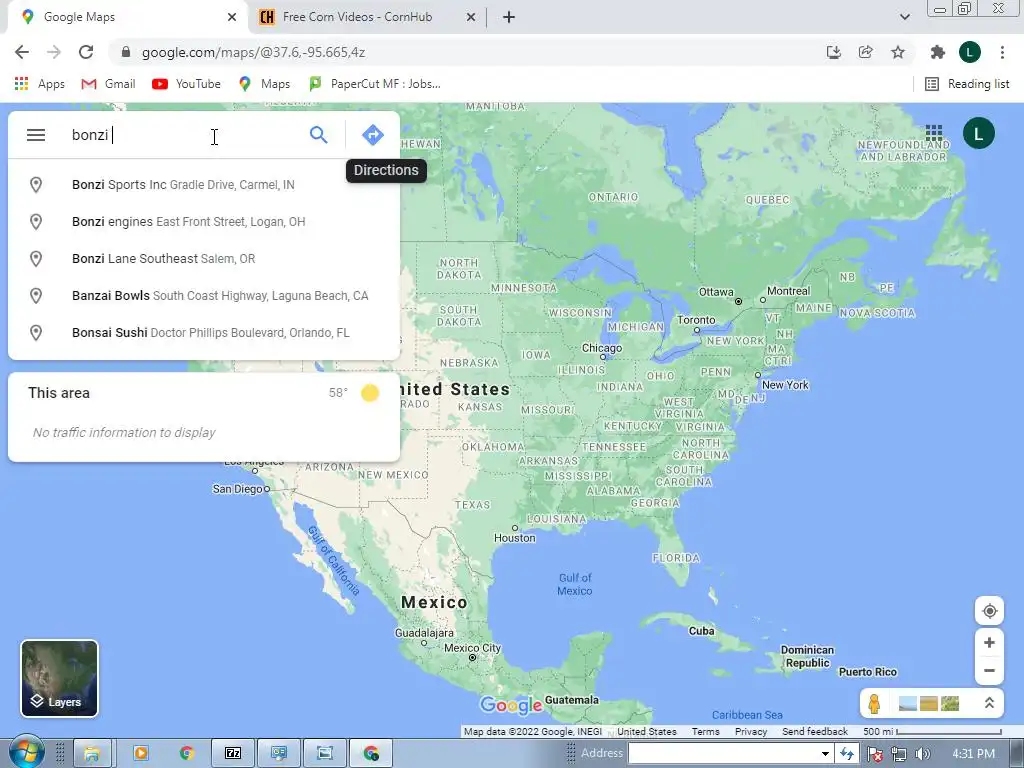The image size is (1024, 768).
Task: Click the 500 mi scale bar
Action: point(933,731)
